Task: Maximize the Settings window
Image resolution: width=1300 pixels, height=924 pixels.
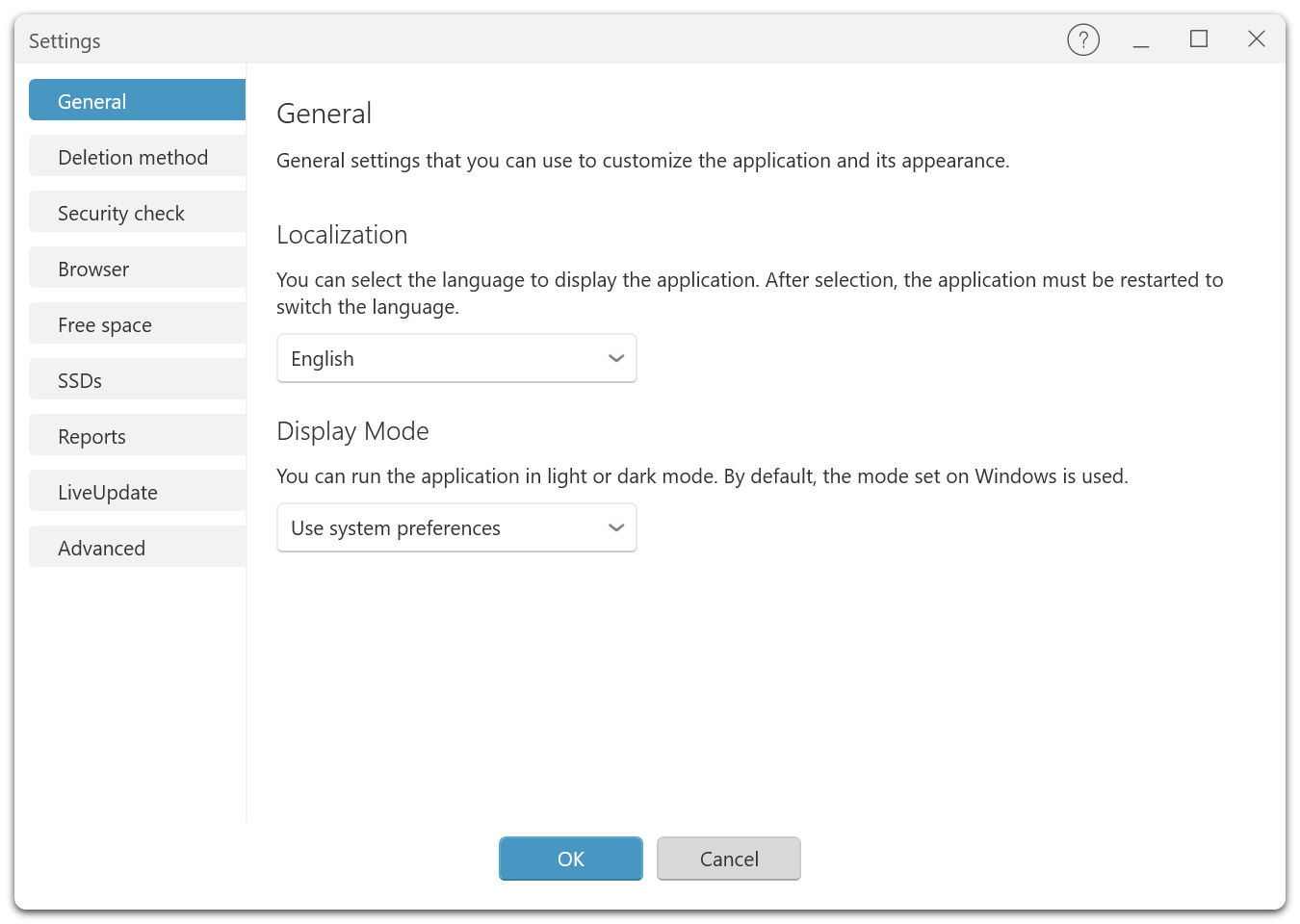Action: pyautogui.click(x=1199, y=39)
